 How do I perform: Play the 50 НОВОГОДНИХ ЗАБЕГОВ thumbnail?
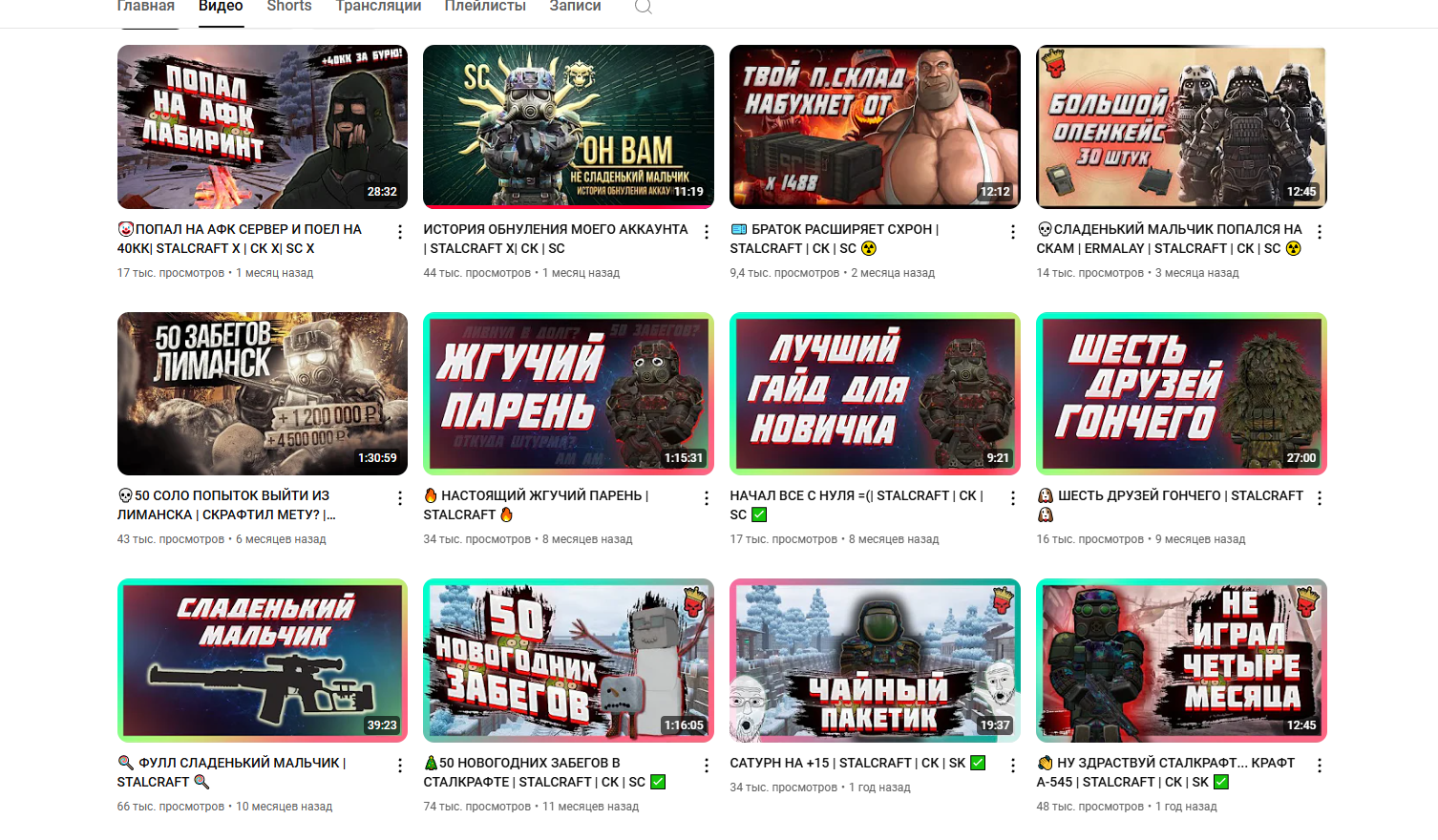(x=568, y=661)
